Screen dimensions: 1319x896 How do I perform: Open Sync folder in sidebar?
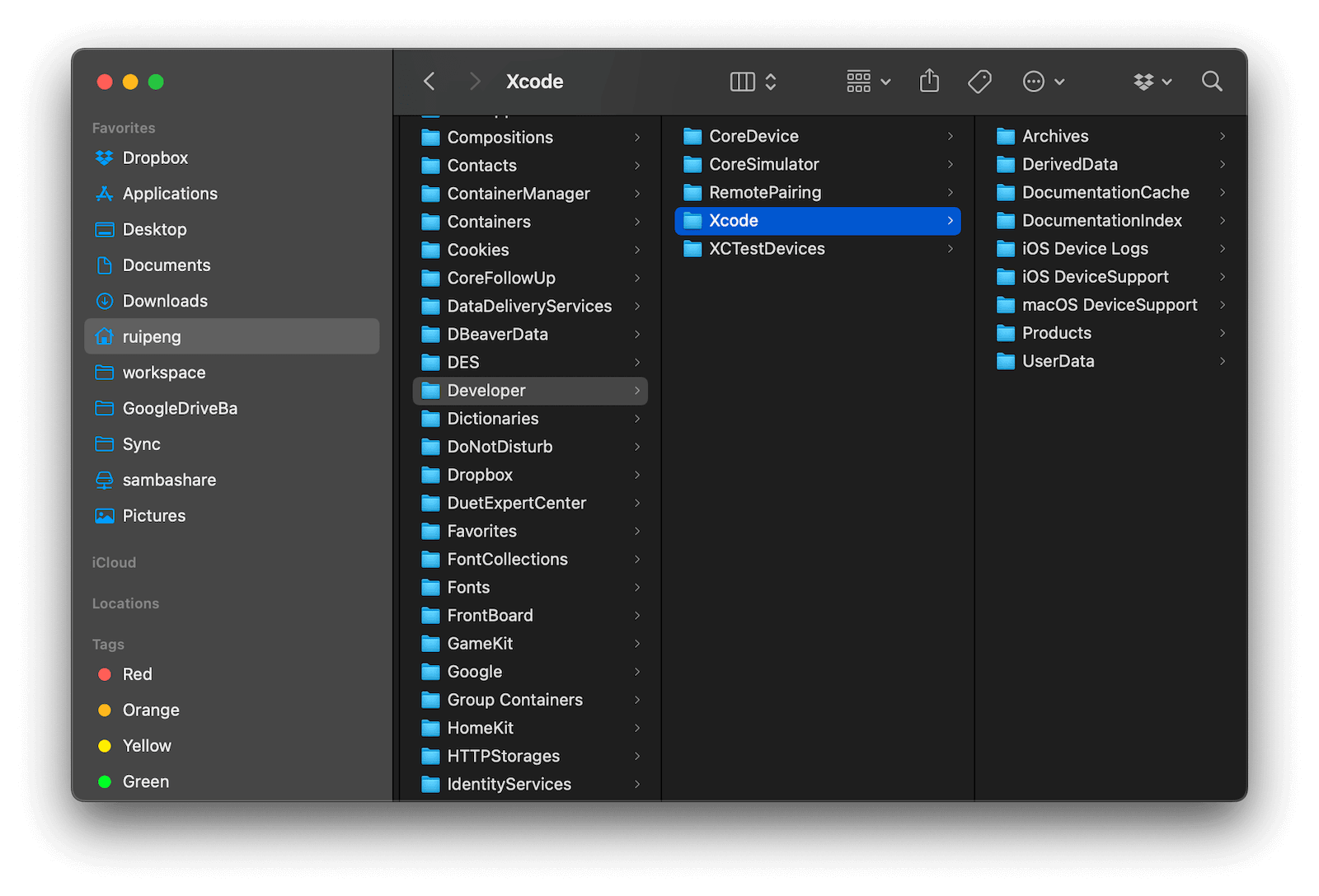(x=232, y=444)
